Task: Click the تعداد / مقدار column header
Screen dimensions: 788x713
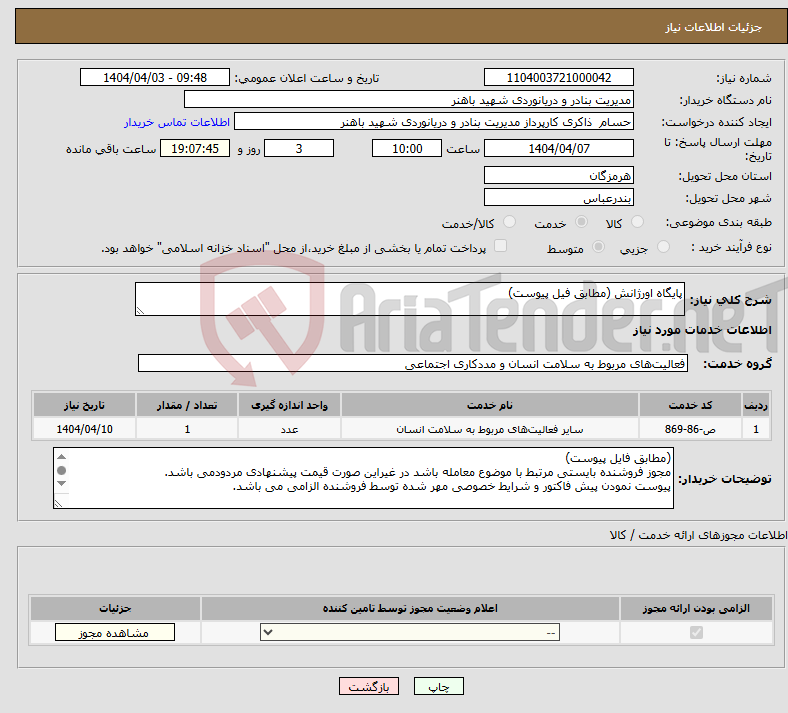Action: coord(187,405)
